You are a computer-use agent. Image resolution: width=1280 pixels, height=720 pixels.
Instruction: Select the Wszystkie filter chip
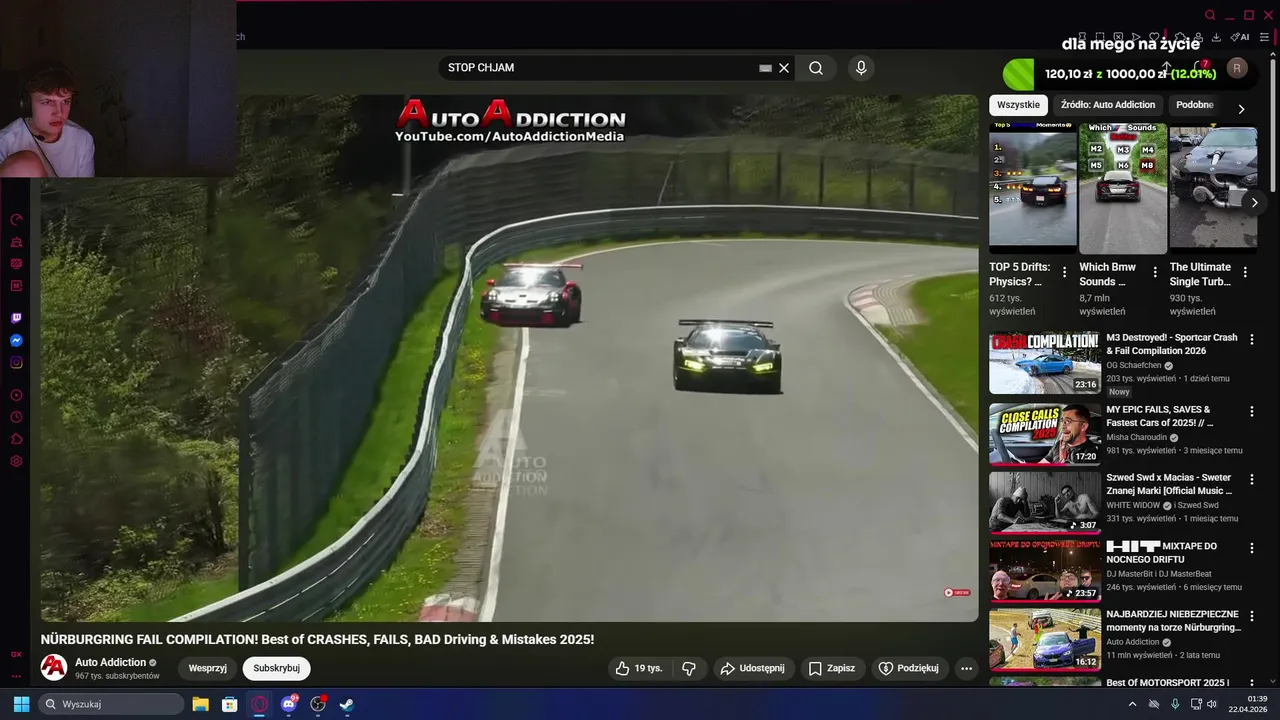click(1018, 105)
